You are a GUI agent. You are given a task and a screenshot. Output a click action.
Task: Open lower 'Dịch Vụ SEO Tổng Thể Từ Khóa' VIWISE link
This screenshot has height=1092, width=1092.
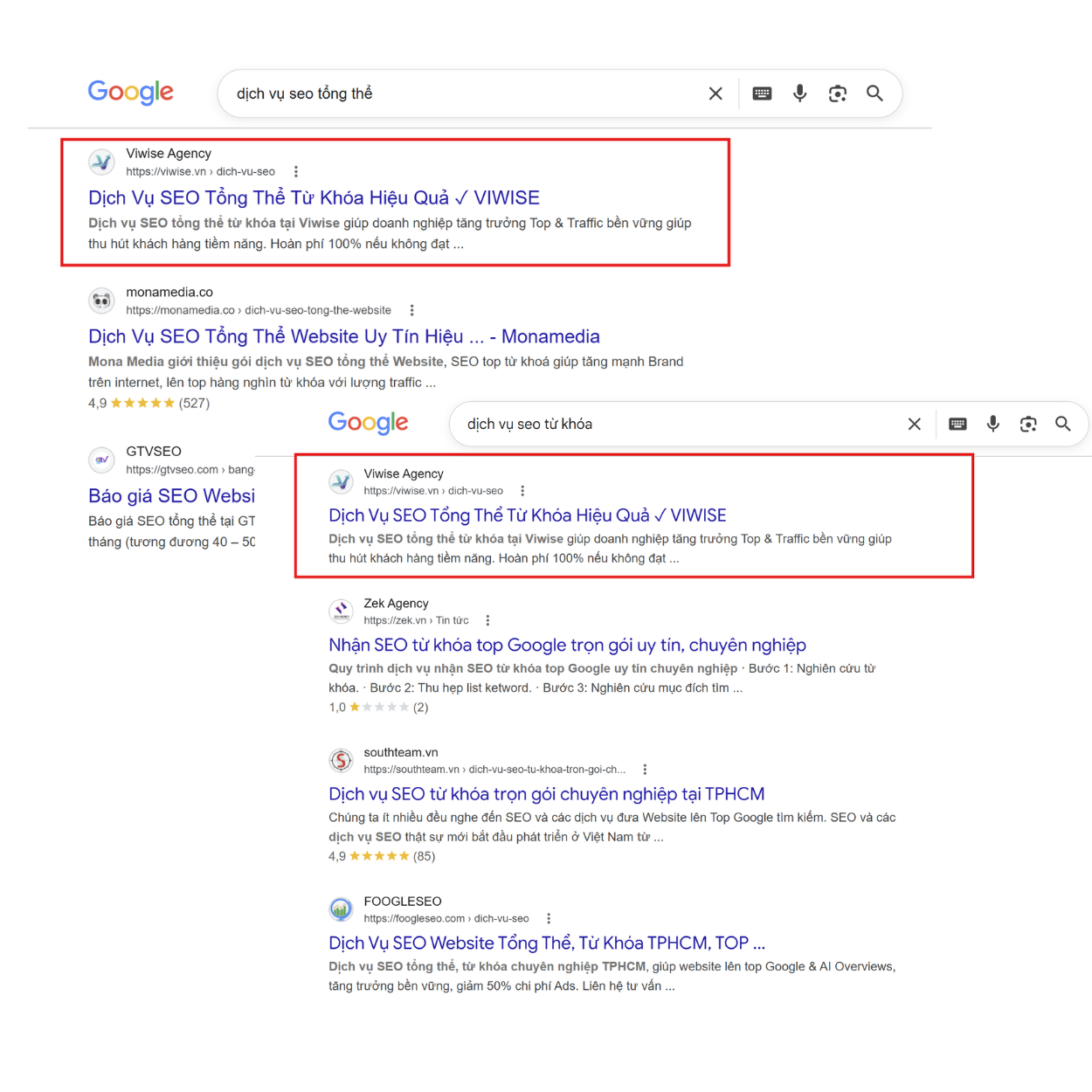(x=527, y=515)
